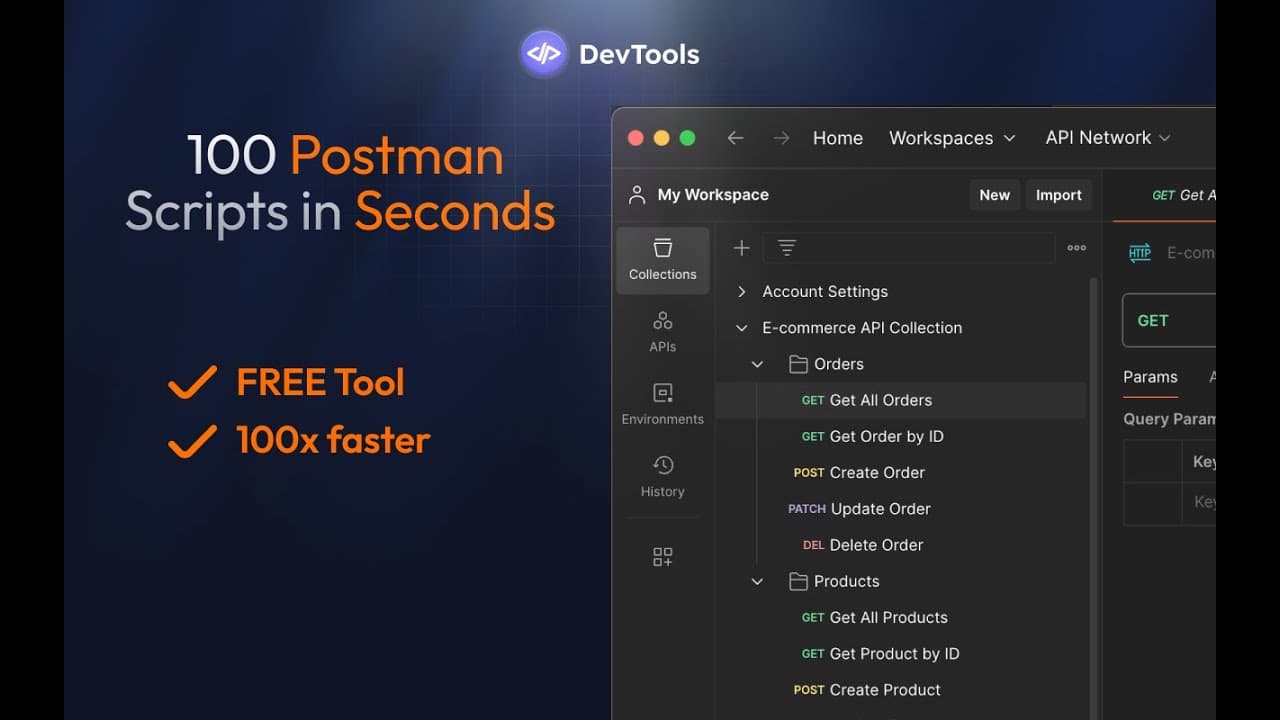
Task: Click the Import button
Action: pyautogui.click(x=1058, y=195)
